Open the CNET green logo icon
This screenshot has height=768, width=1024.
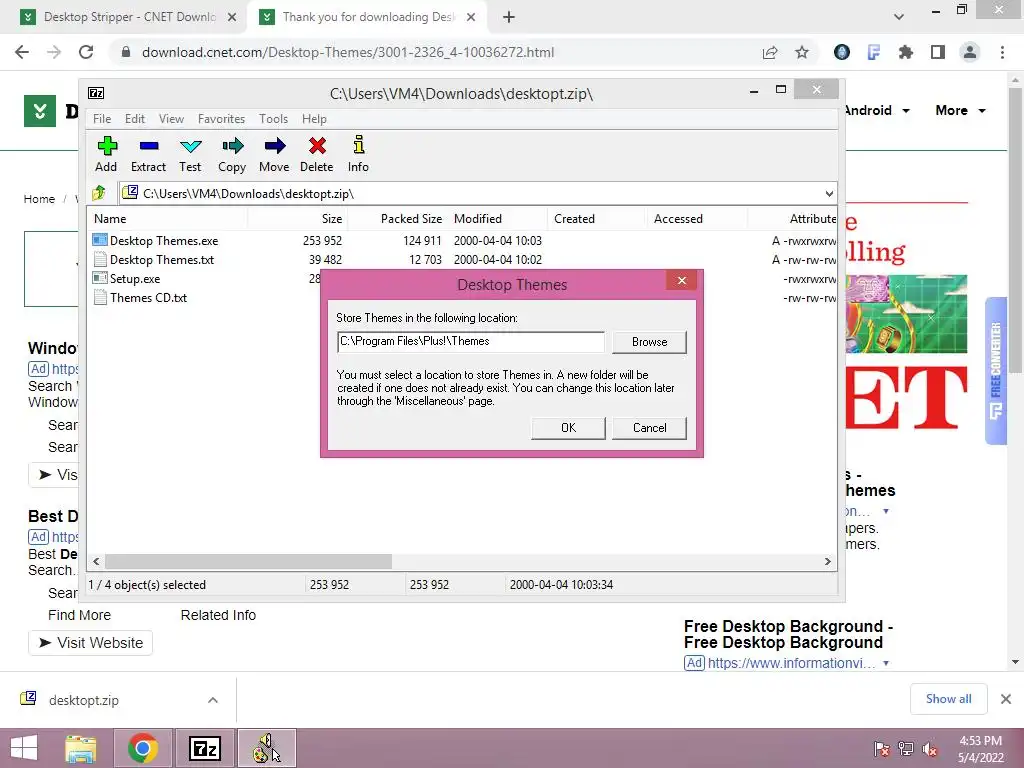point(40,111)
